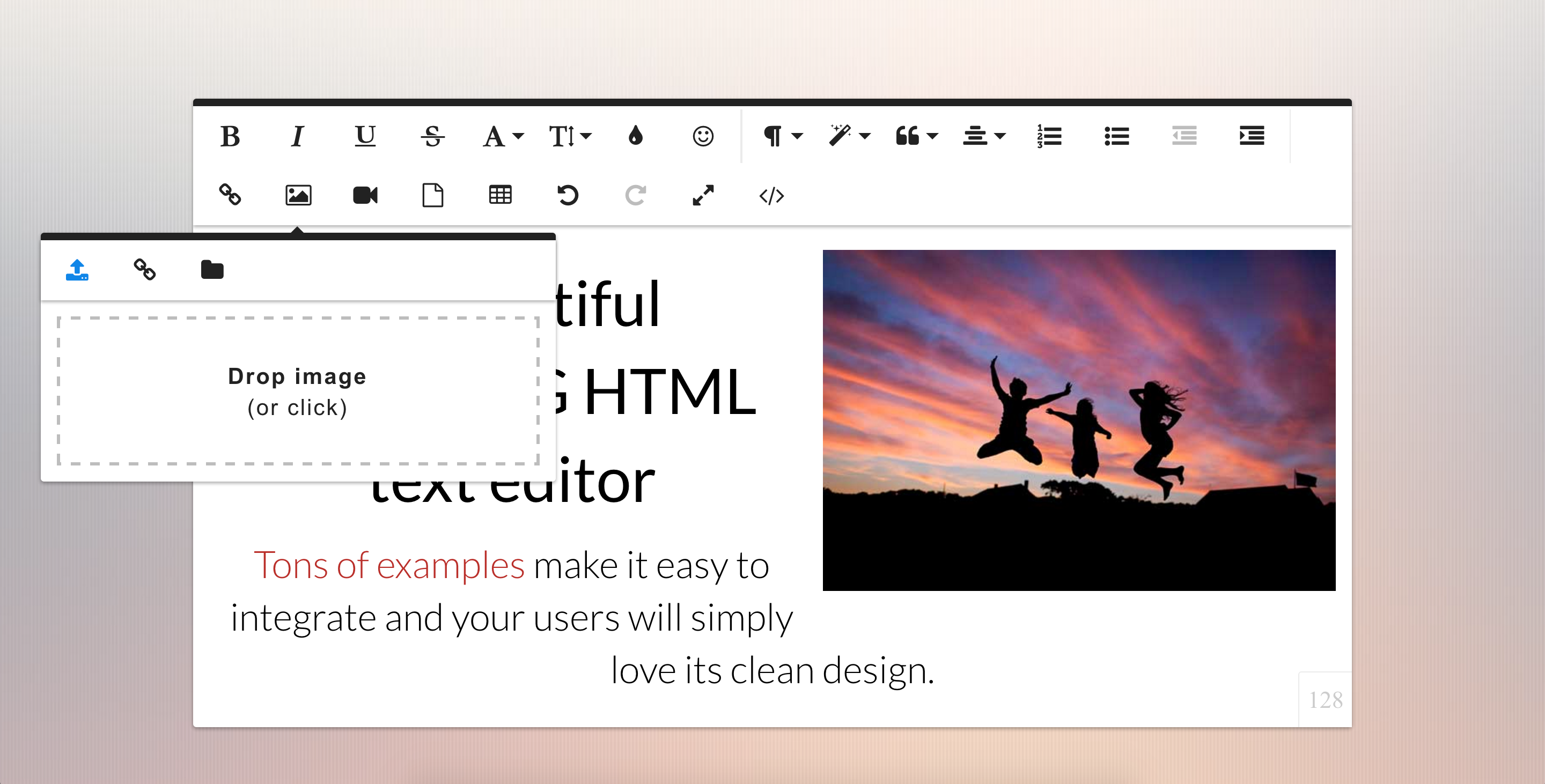Open the text color picker
Viewport: 1545px width, 784px height.
tap(635, 136)
